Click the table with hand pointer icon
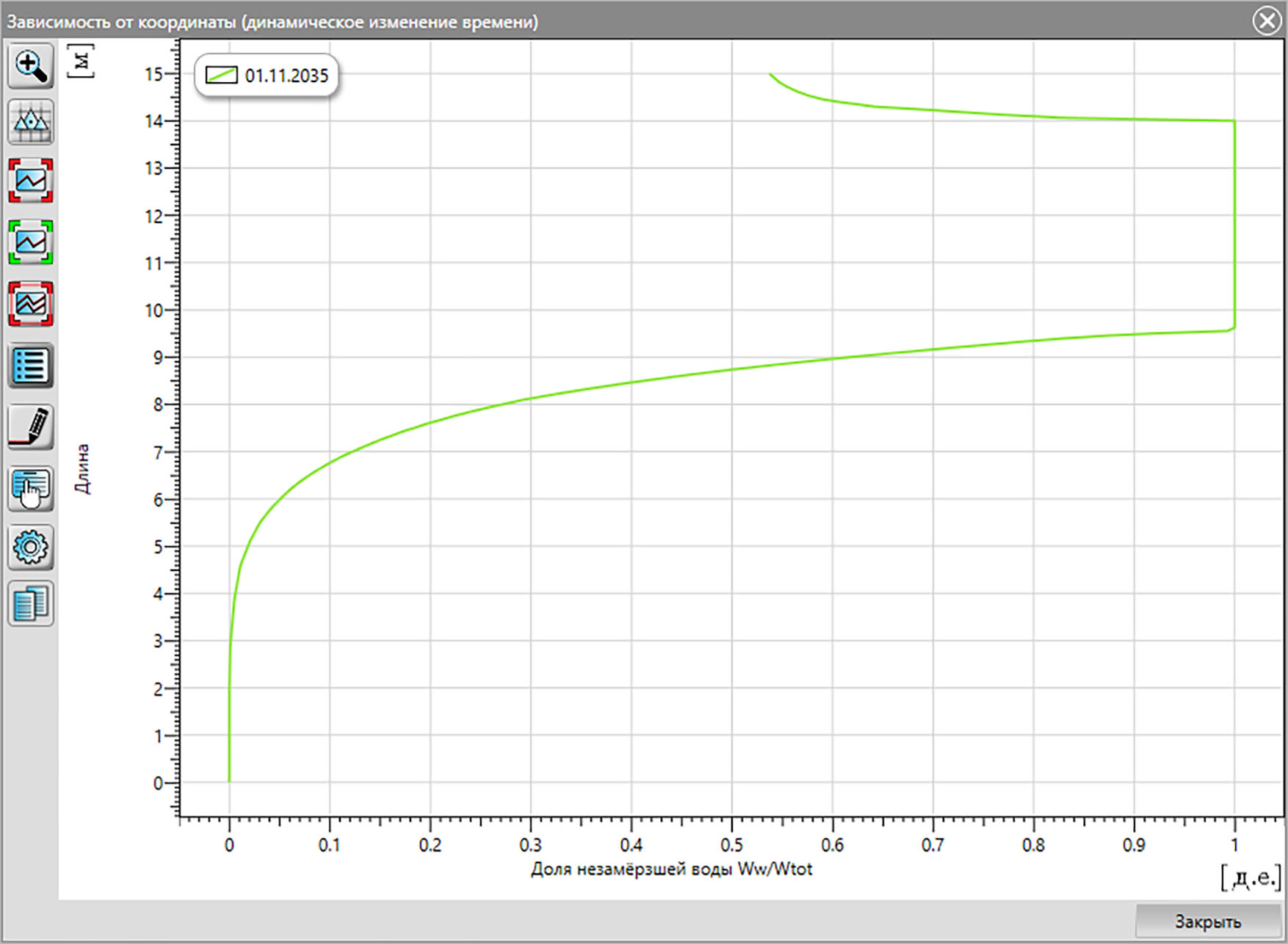This screenshot has width=1288, height=944. [30, 488]
